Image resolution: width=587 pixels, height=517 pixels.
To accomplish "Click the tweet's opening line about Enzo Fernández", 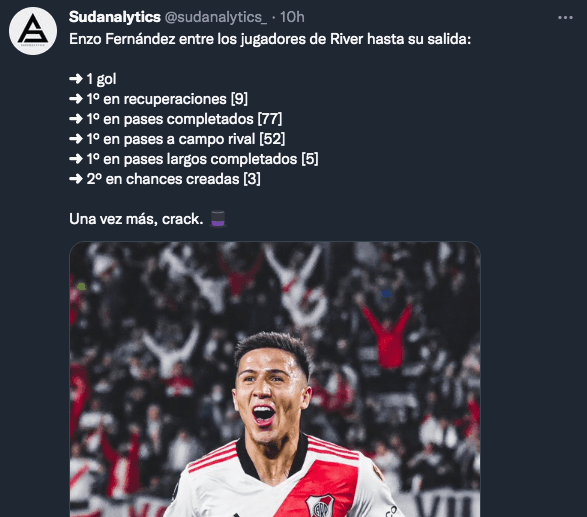I will pos(270,39).
